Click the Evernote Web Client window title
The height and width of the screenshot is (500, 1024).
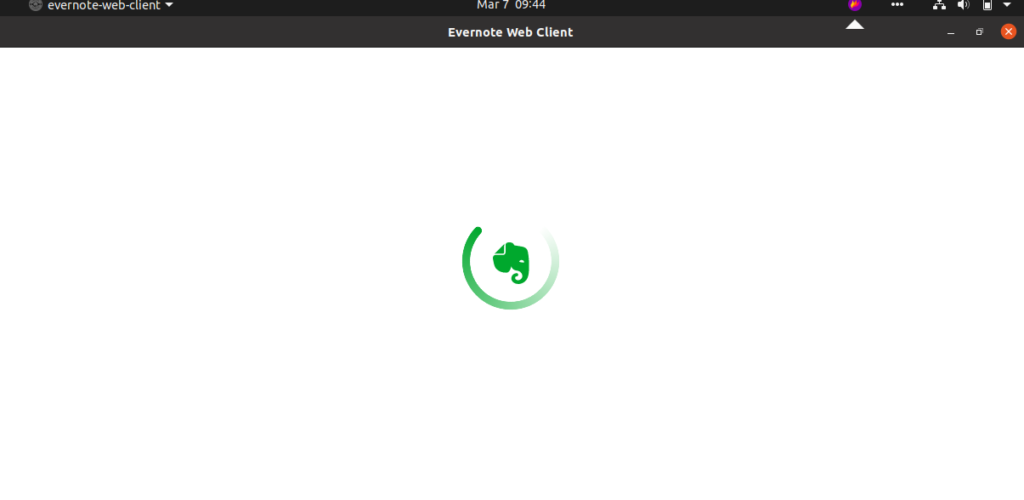coord(511,32)
